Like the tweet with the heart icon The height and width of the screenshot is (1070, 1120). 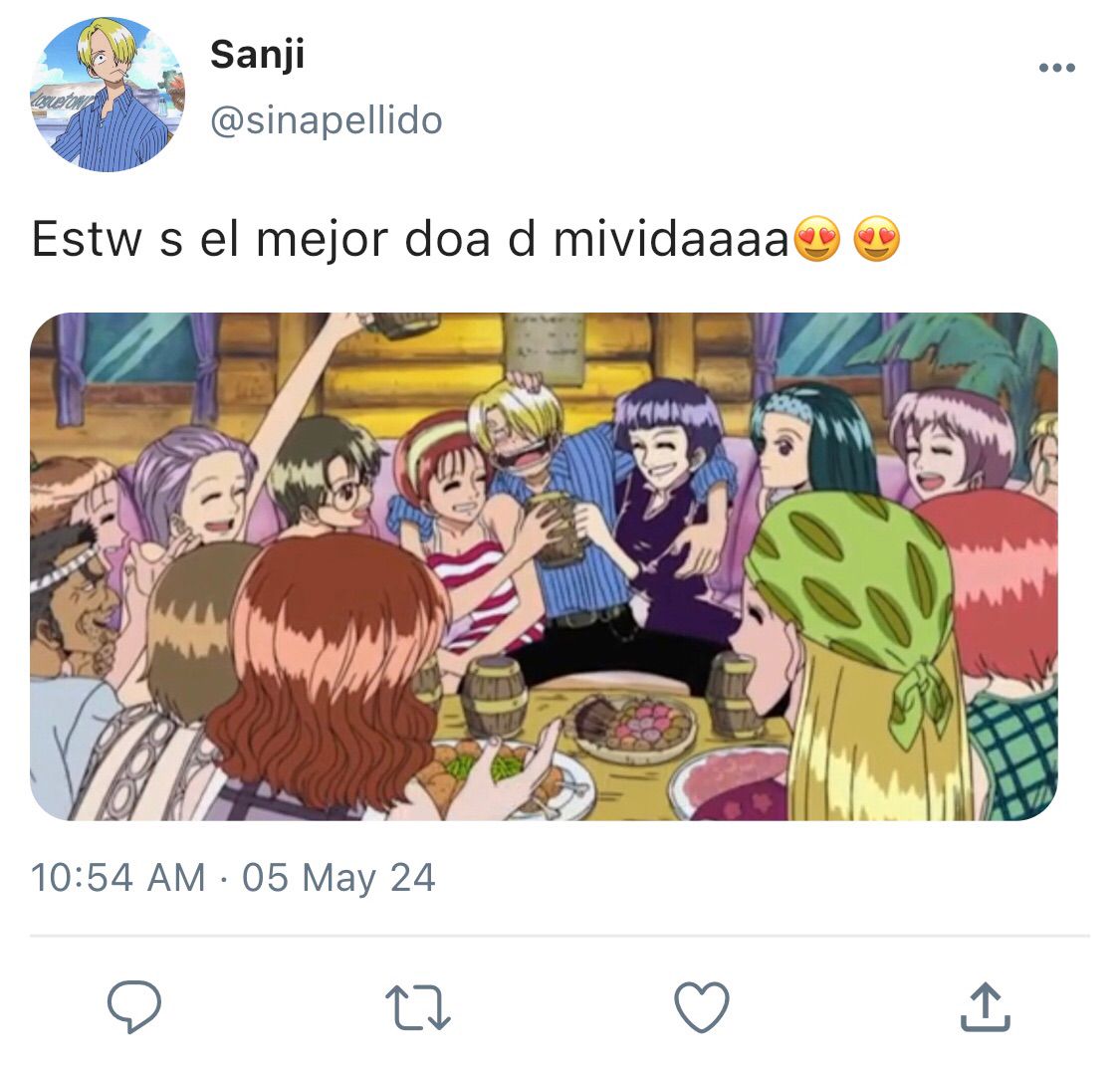pyautogui.click(x=702, y=1007)
